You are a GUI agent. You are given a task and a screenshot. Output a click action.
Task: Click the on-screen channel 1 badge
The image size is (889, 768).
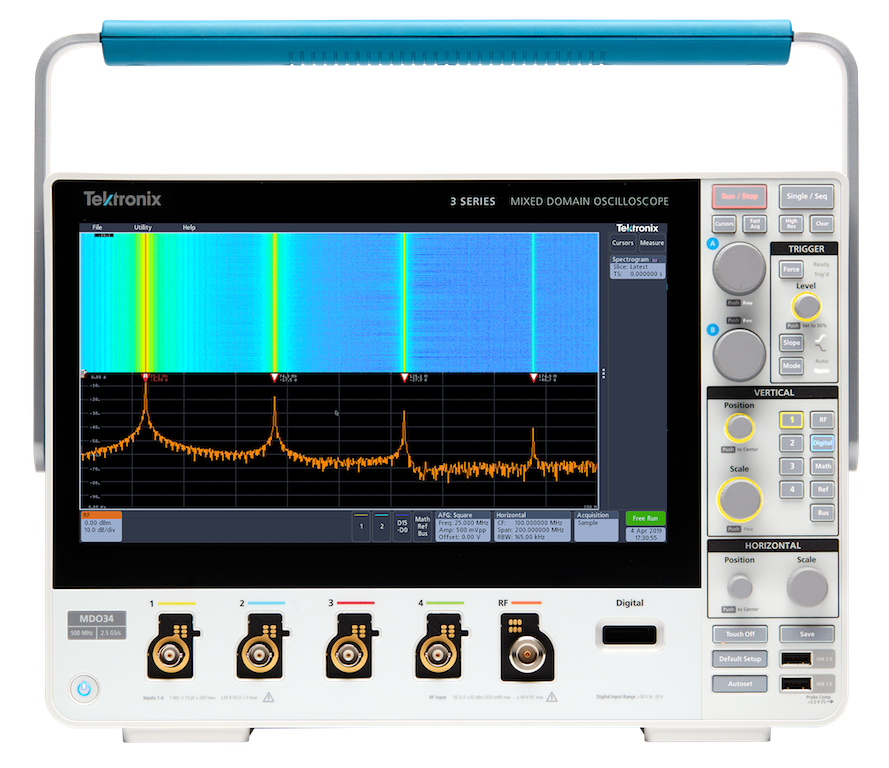click(361, 527)
